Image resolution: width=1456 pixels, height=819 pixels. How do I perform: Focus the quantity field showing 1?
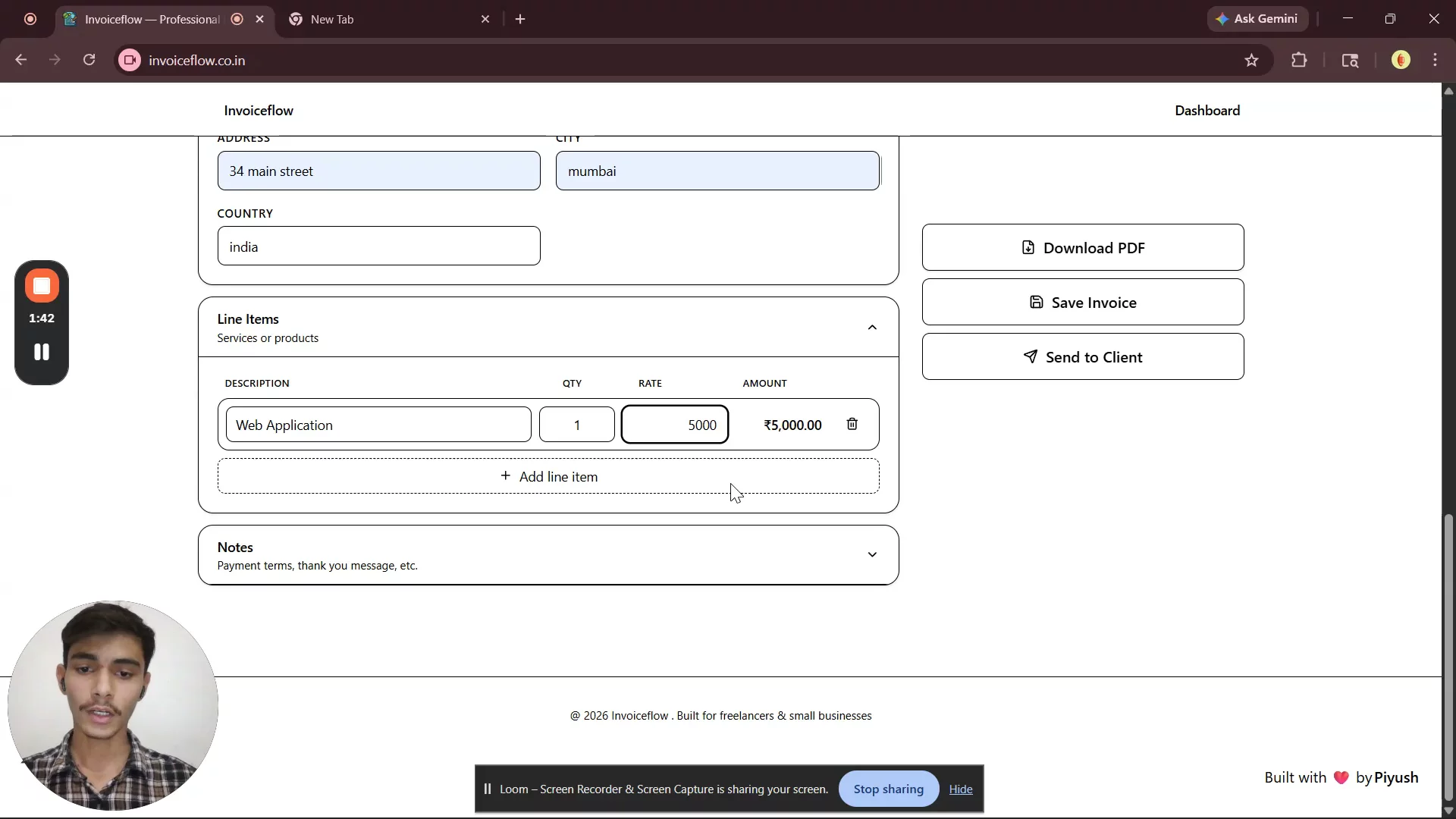click(577, 425)
